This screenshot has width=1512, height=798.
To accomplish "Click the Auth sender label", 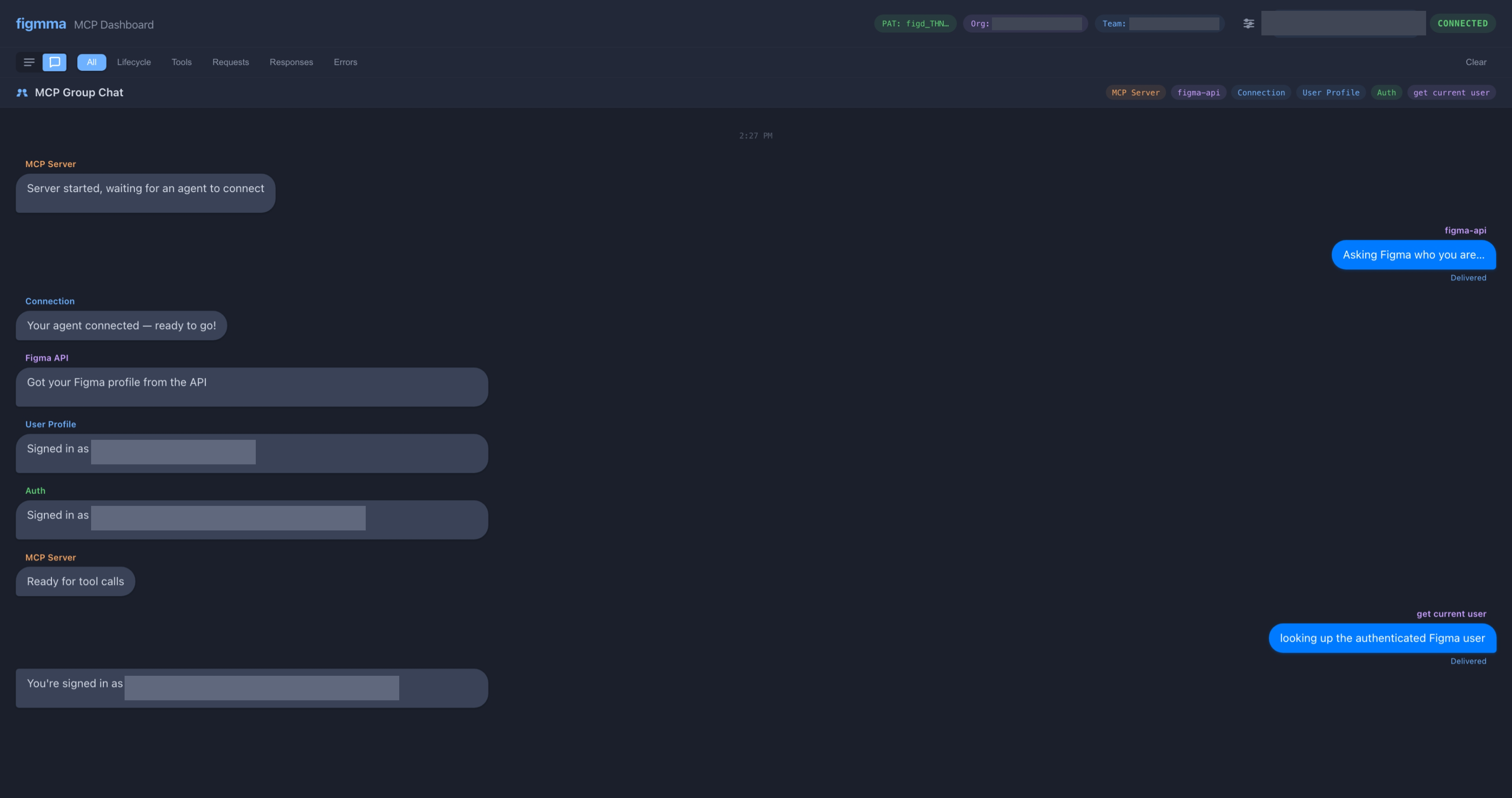I will [x=35, y=491].
